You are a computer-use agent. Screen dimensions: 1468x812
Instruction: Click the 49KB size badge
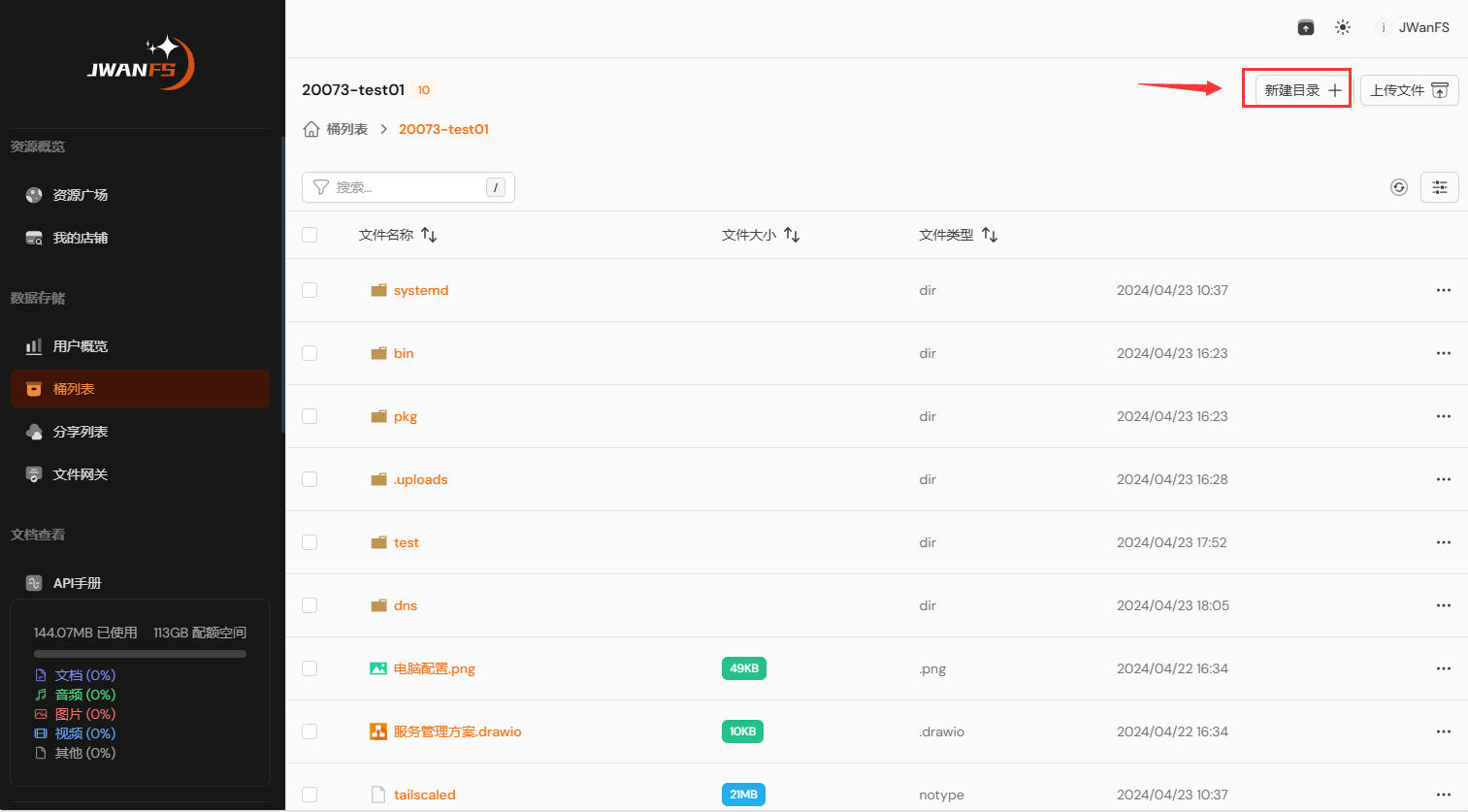pyautogui.click(x=744, y=668)
